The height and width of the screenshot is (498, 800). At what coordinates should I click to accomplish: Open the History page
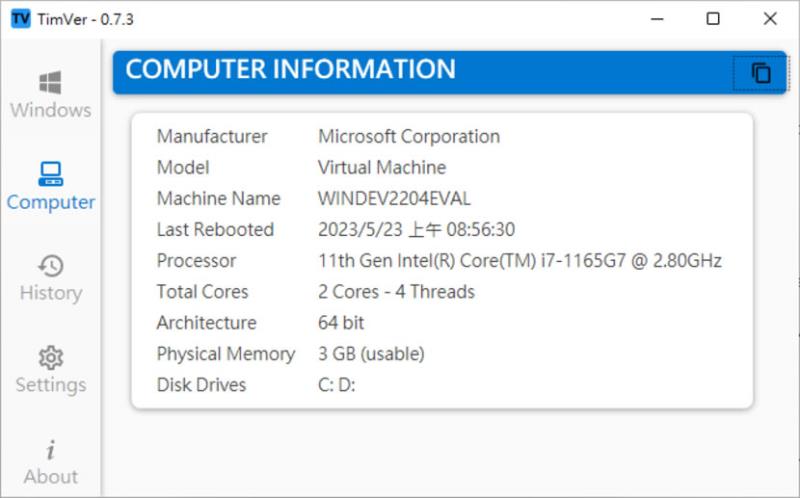click(51, 279)
